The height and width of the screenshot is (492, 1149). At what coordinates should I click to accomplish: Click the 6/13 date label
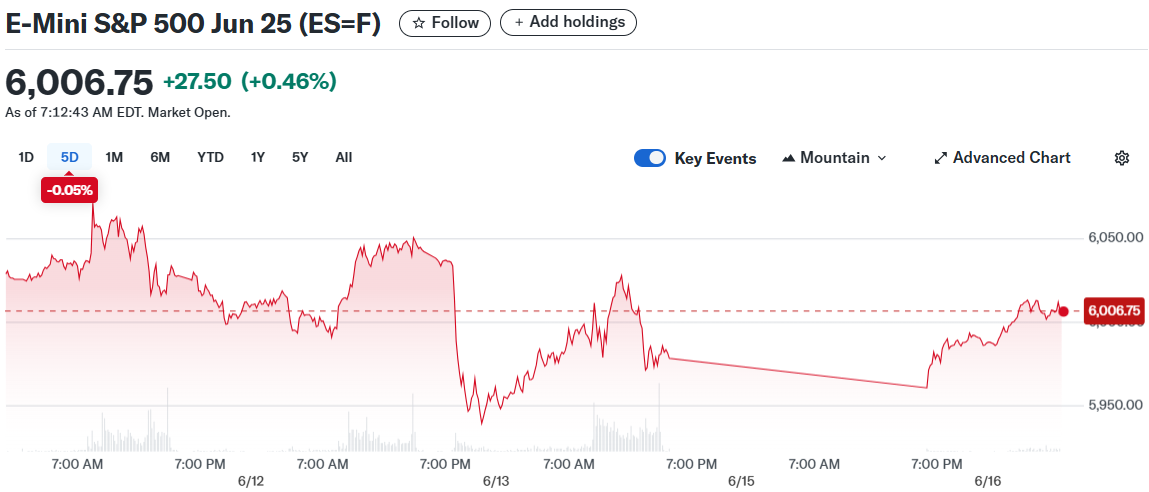coord(496,481)
